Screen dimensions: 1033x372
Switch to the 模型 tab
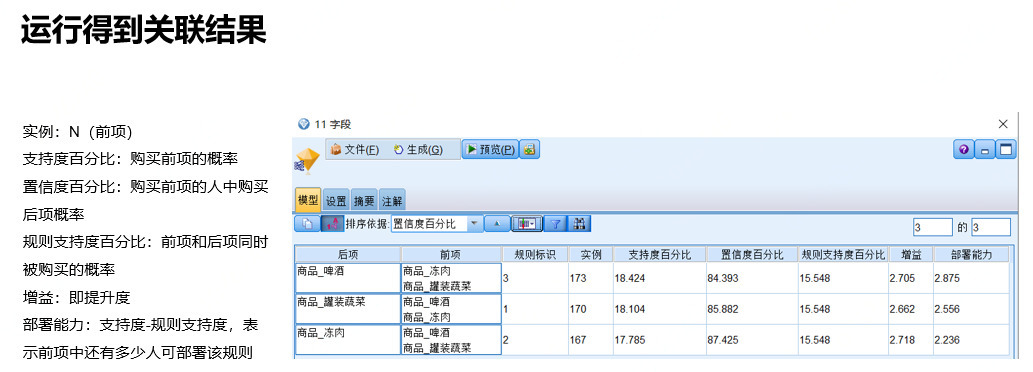coord(308,199)
